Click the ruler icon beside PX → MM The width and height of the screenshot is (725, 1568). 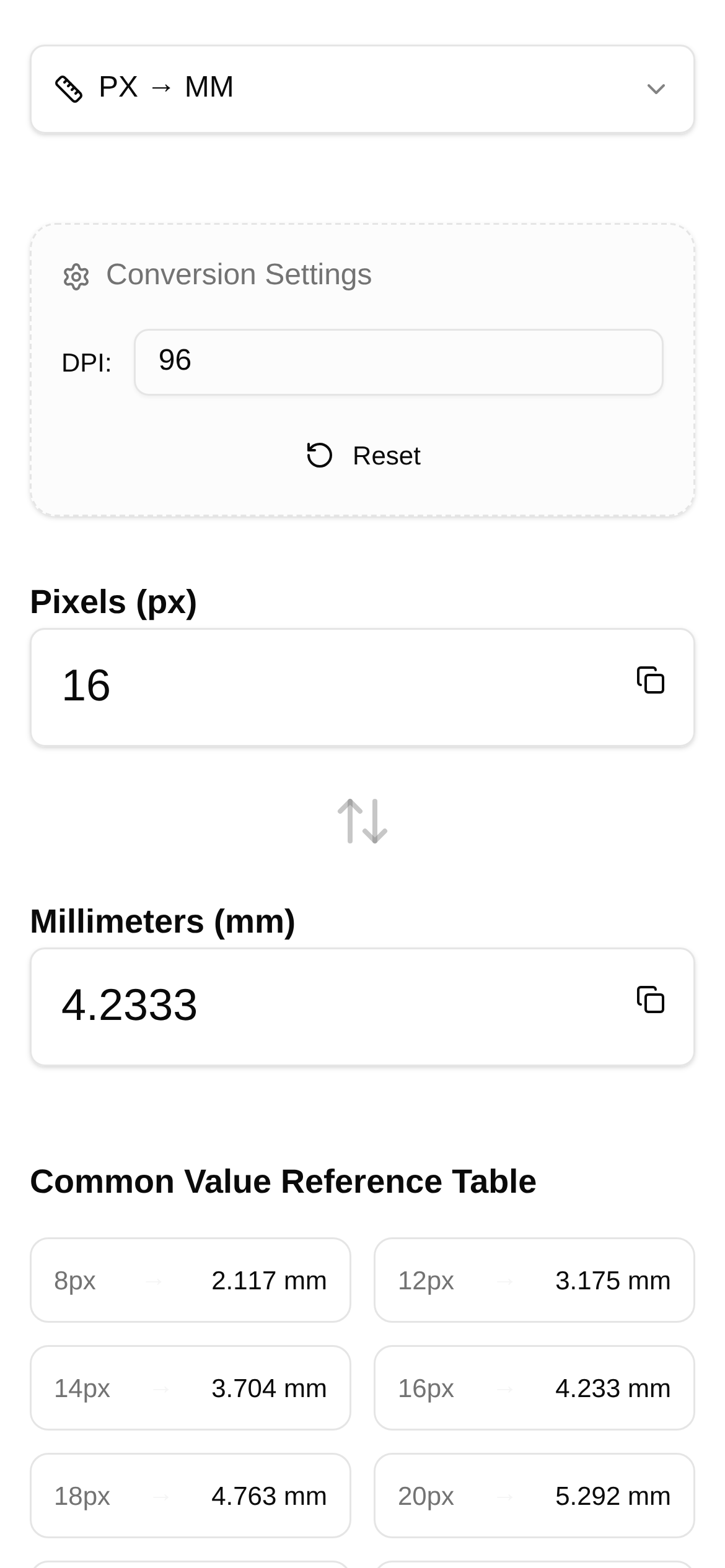[x=69, y=89]
